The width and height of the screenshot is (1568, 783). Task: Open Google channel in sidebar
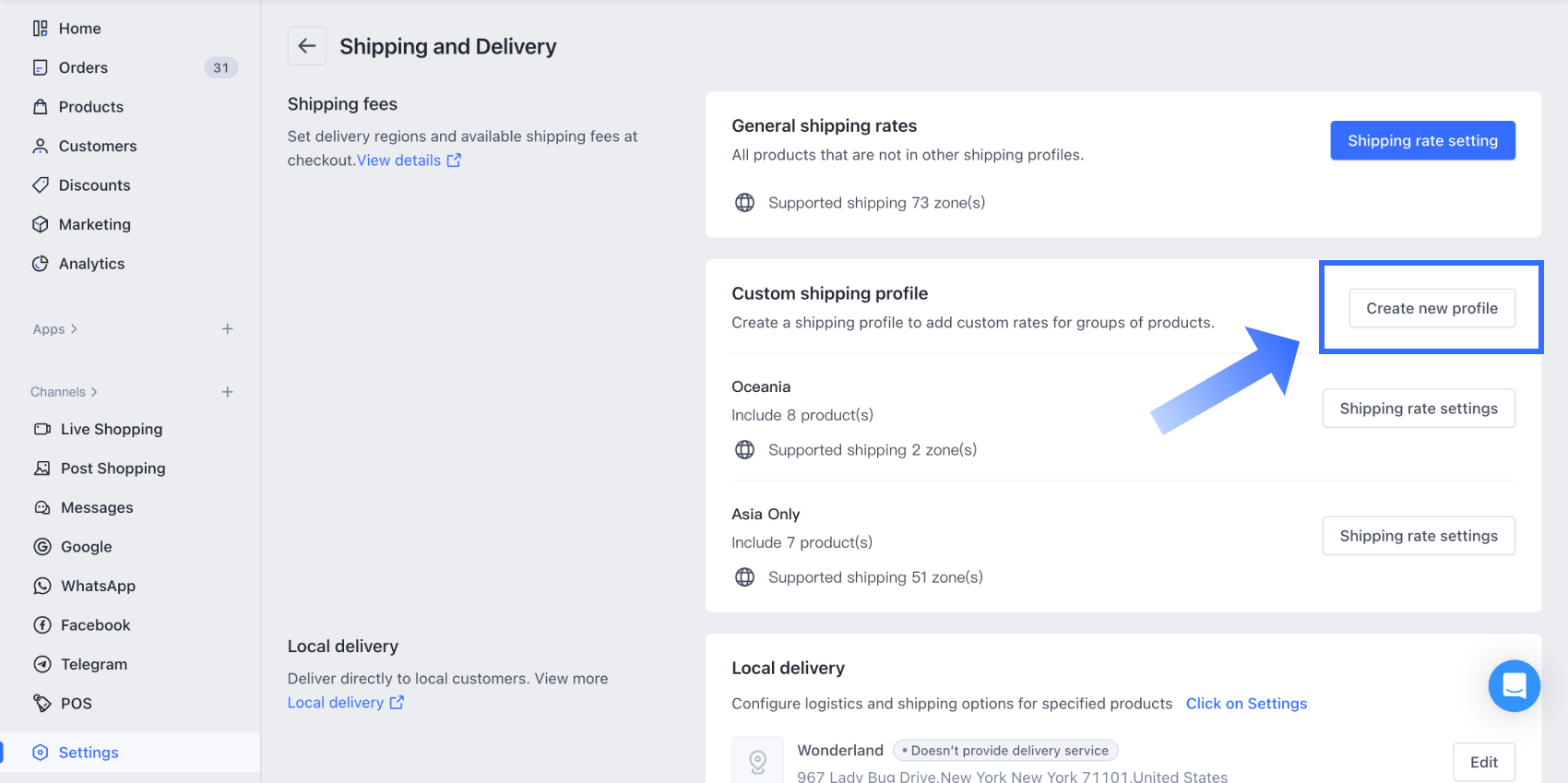86,547
